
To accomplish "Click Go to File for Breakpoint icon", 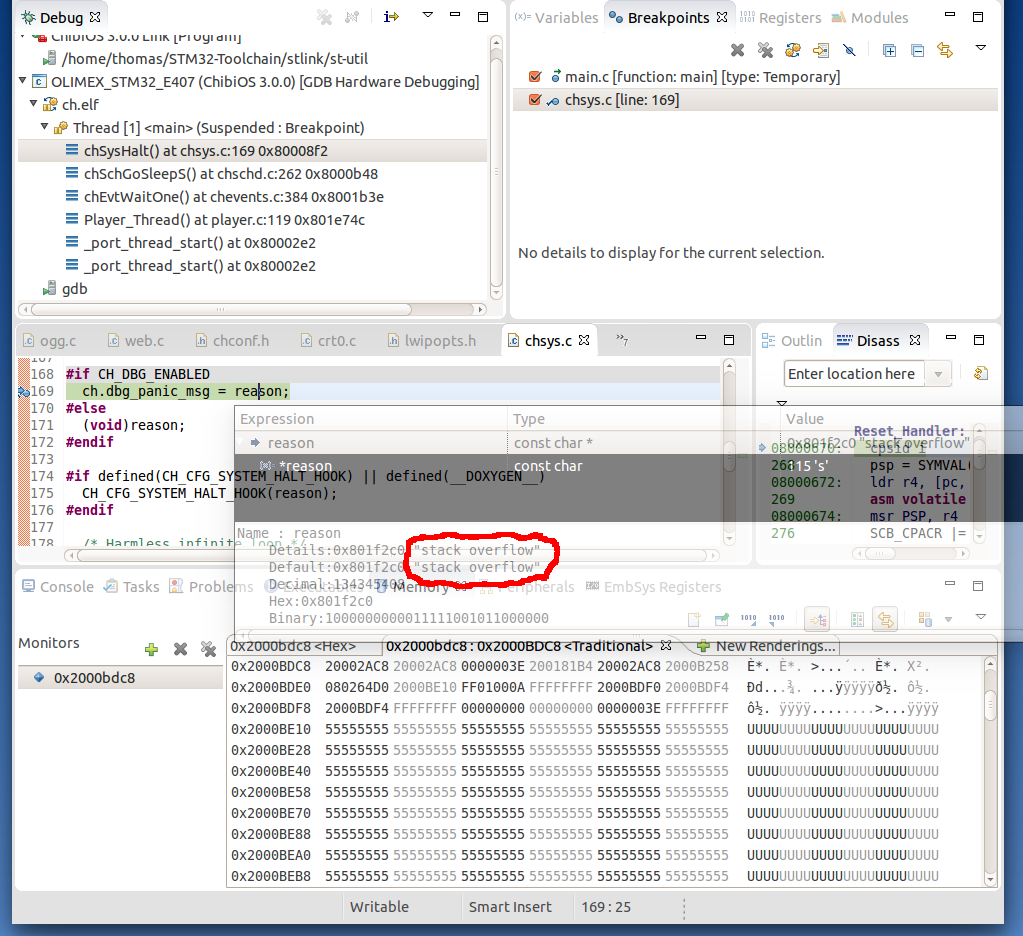I will (x=821, y=50).
